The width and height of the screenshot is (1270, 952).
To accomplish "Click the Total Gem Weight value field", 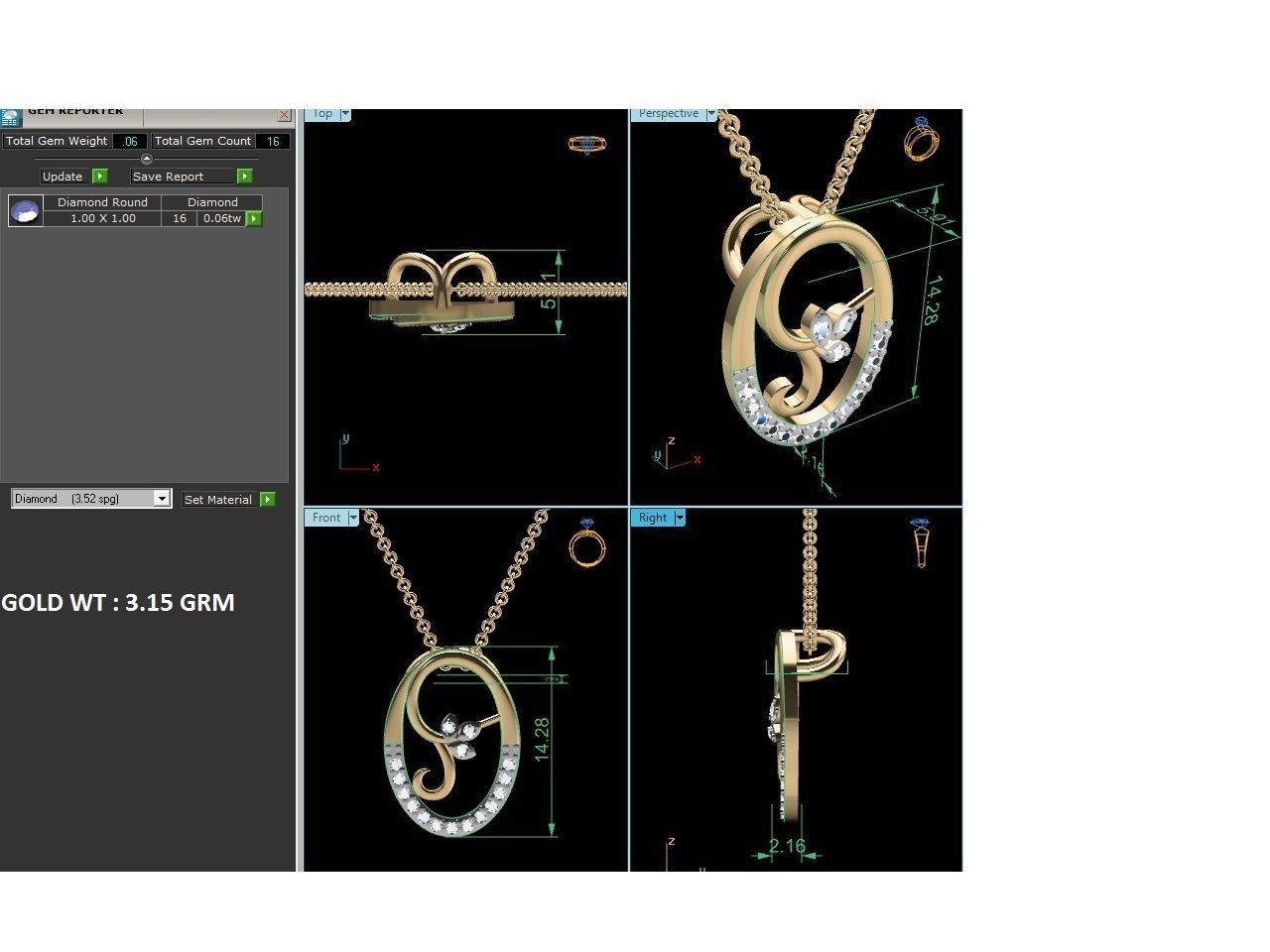I will [129, 142].
